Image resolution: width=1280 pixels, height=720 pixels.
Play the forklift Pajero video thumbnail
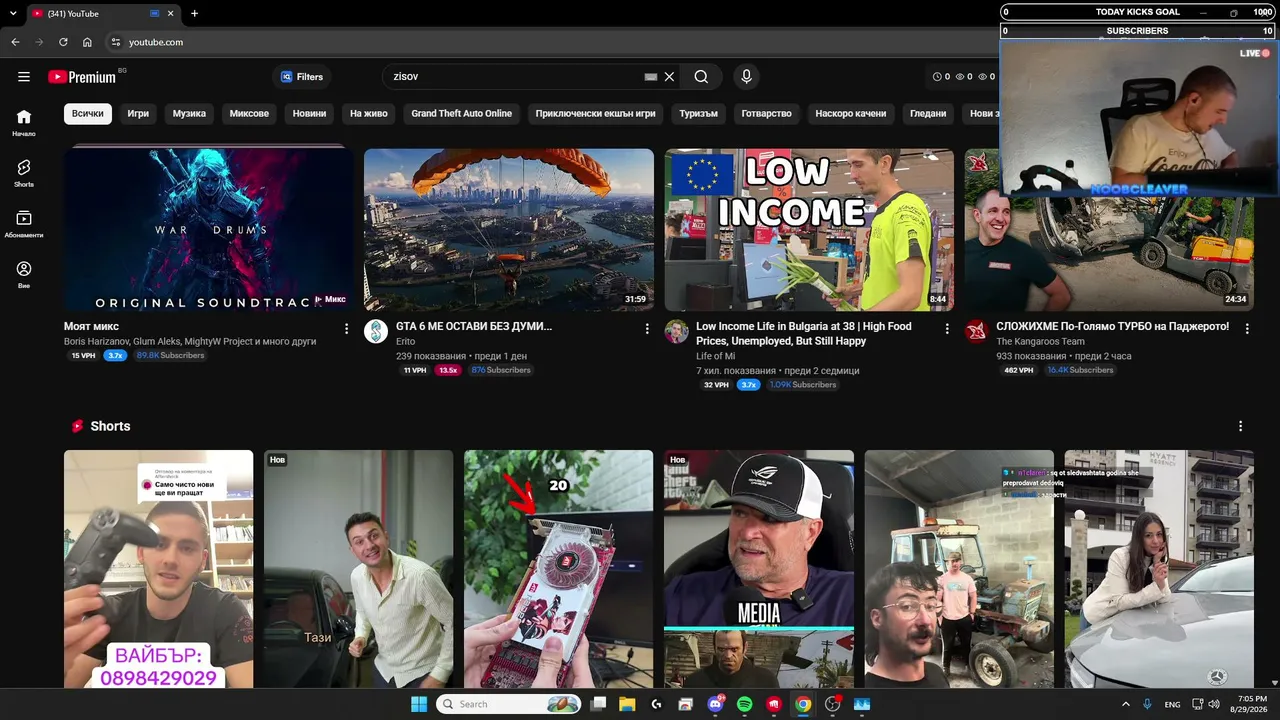click(1109, 250)
